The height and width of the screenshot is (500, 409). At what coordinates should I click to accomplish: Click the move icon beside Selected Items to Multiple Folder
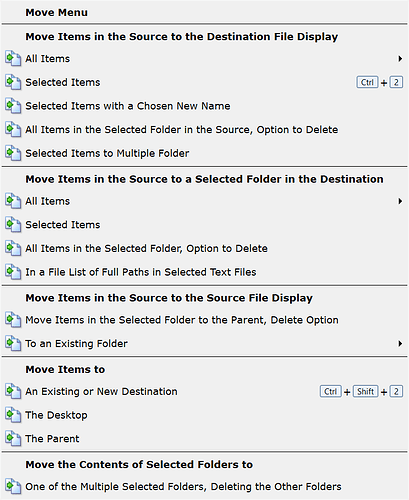pyautogui.click(x=13, y=153)
